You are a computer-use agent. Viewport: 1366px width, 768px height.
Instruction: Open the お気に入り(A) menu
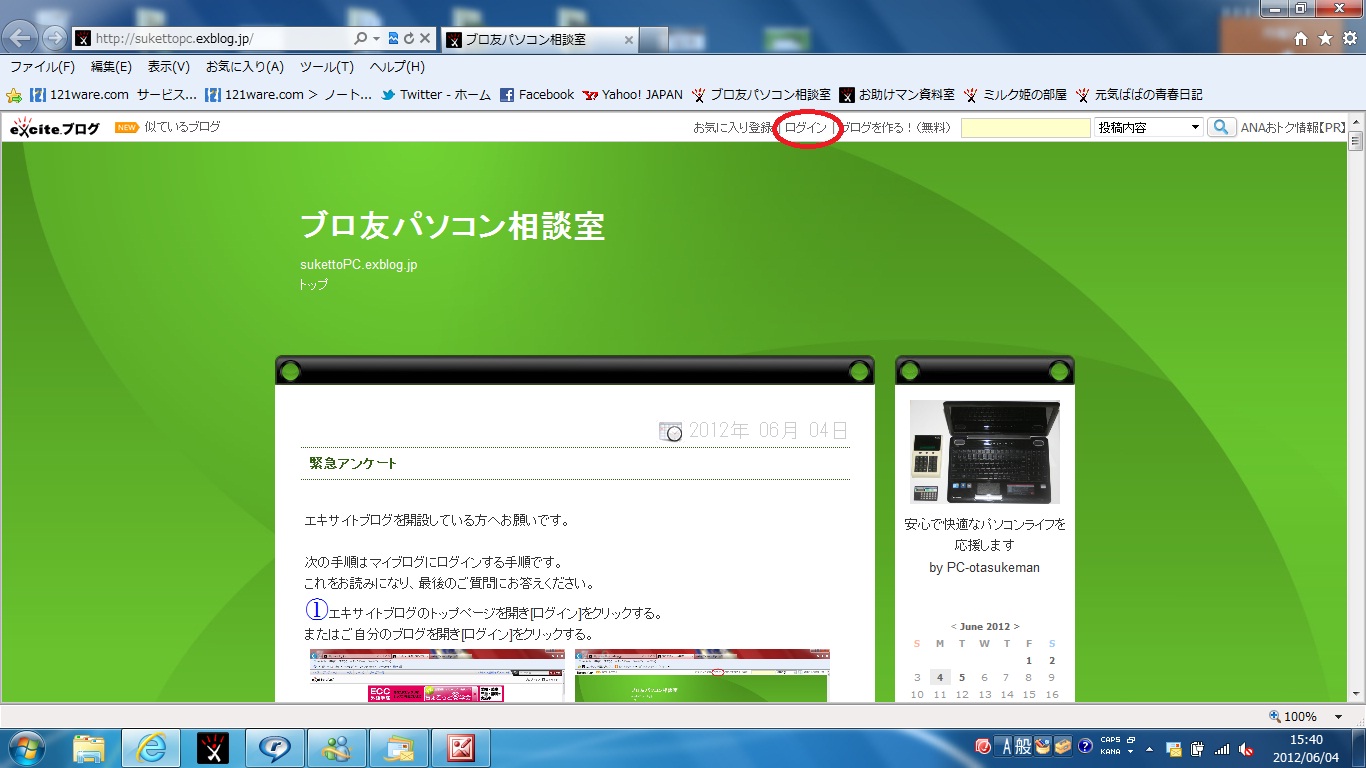click(x=245, y=67)
